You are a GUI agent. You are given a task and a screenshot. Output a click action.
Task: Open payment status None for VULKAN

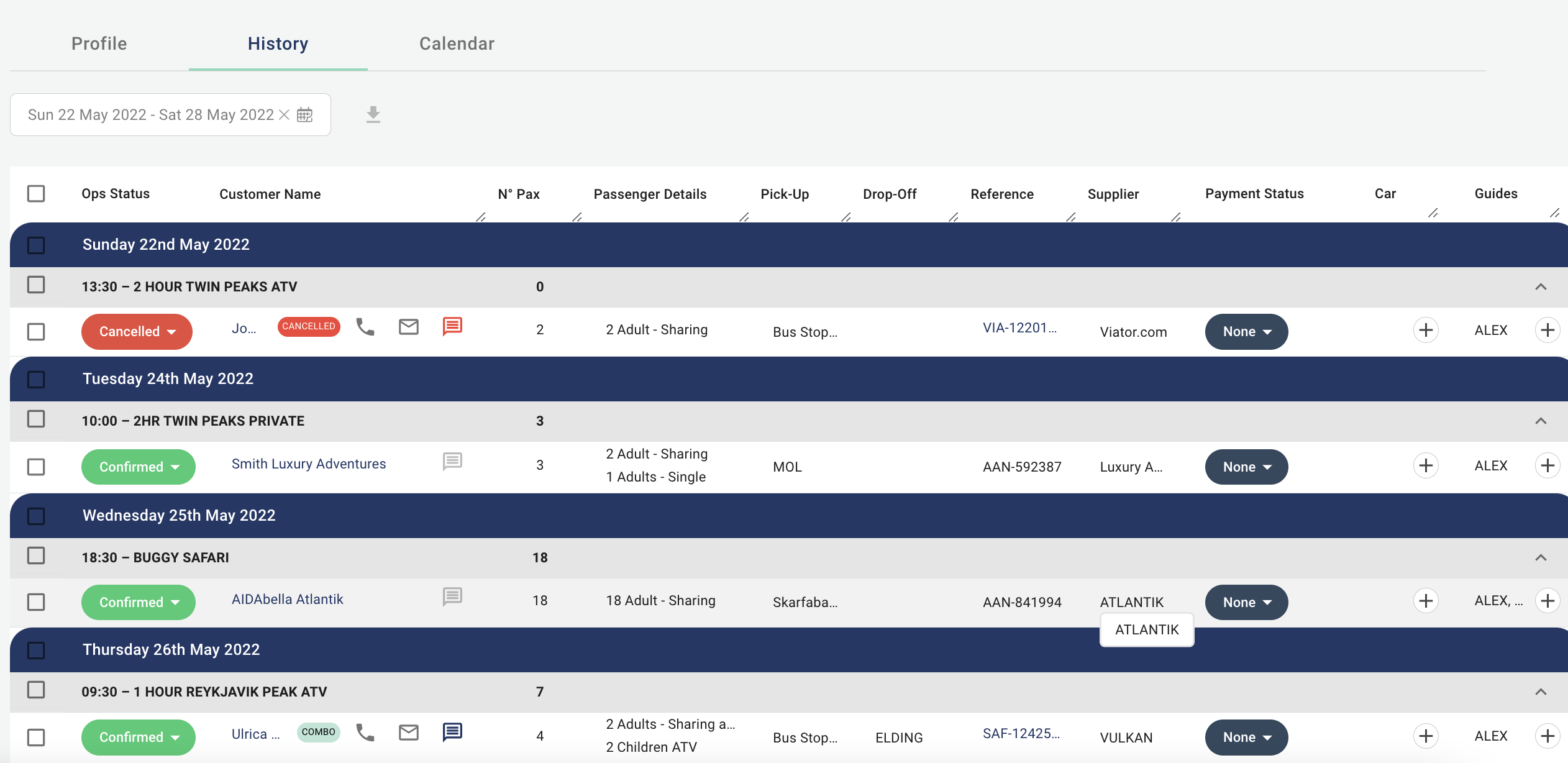coord(1246,738)
